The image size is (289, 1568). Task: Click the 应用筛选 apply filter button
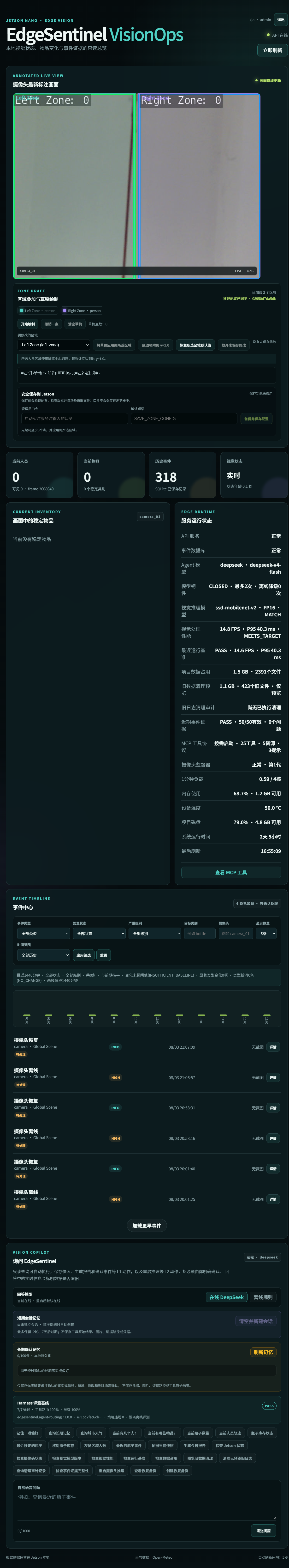(x=83, y=955)
